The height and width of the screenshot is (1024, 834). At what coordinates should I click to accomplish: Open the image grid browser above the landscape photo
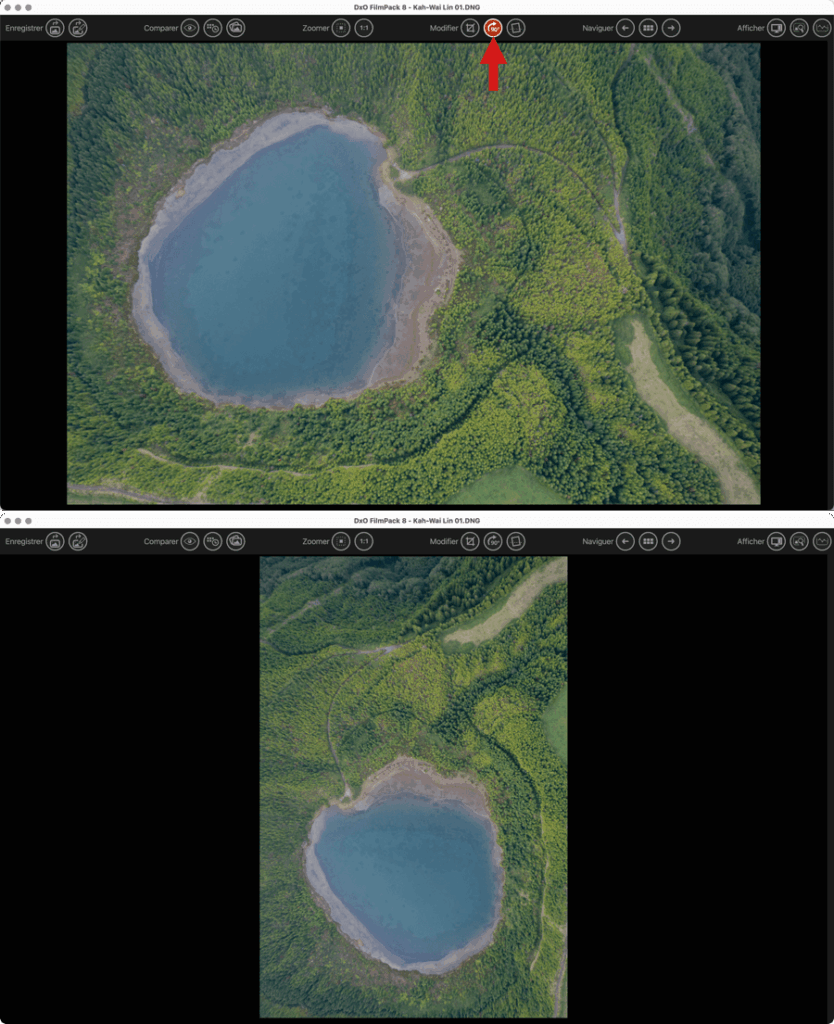click(648, 28)
